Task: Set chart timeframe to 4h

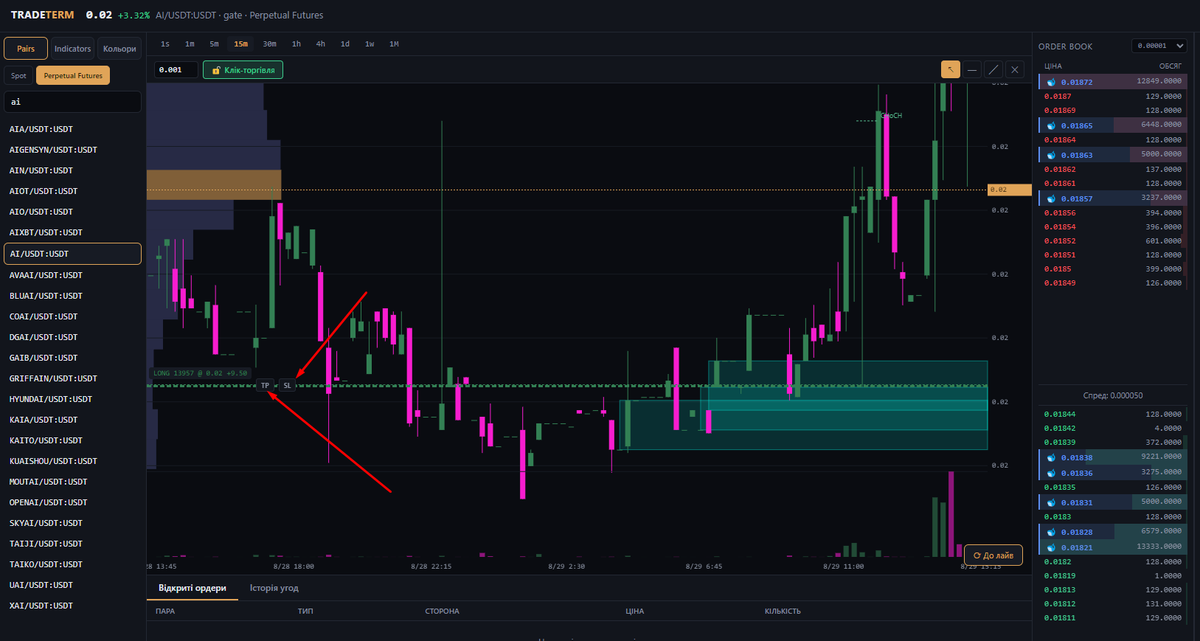Action: coord(320,44)
